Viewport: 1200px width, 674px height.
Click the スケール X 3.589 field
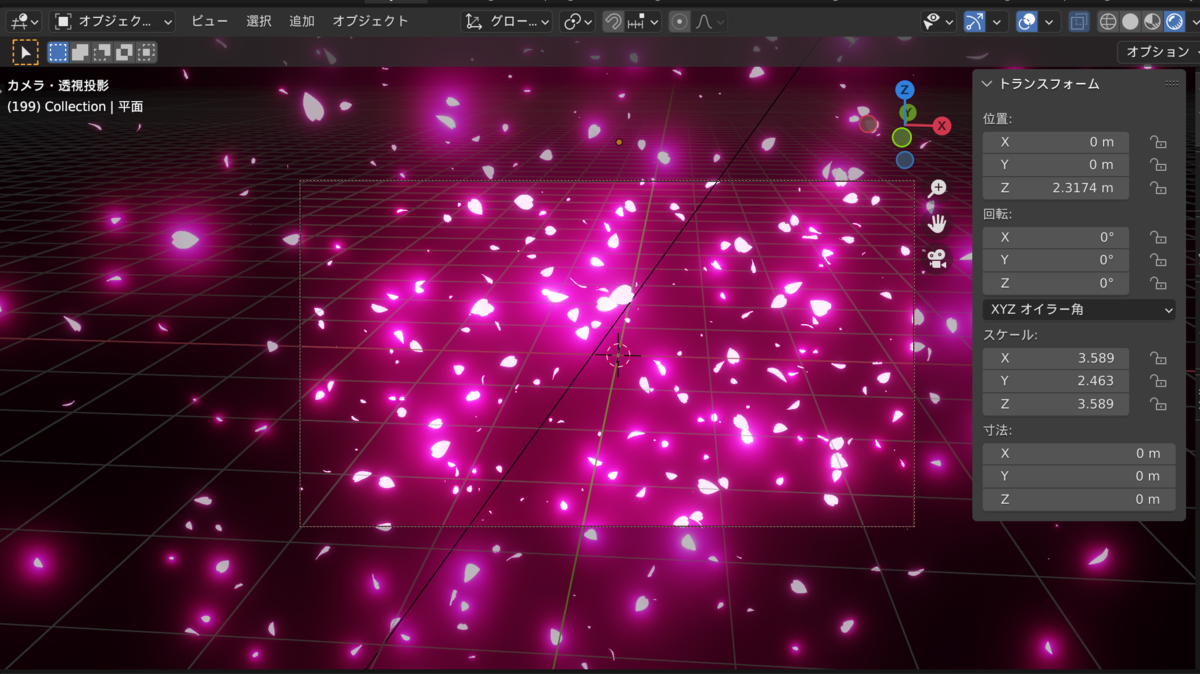pos(1055,358)
